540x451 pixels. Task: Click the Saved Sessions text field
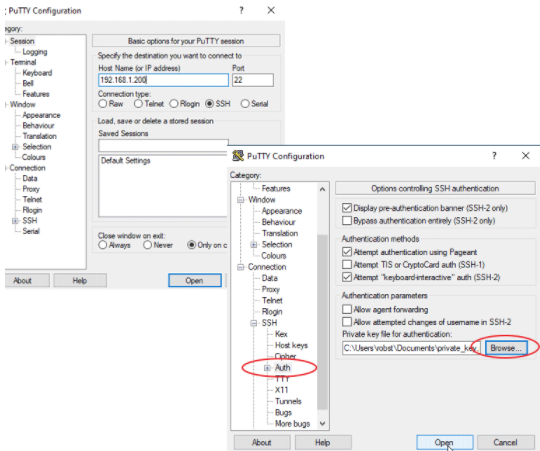coord(163,146)
